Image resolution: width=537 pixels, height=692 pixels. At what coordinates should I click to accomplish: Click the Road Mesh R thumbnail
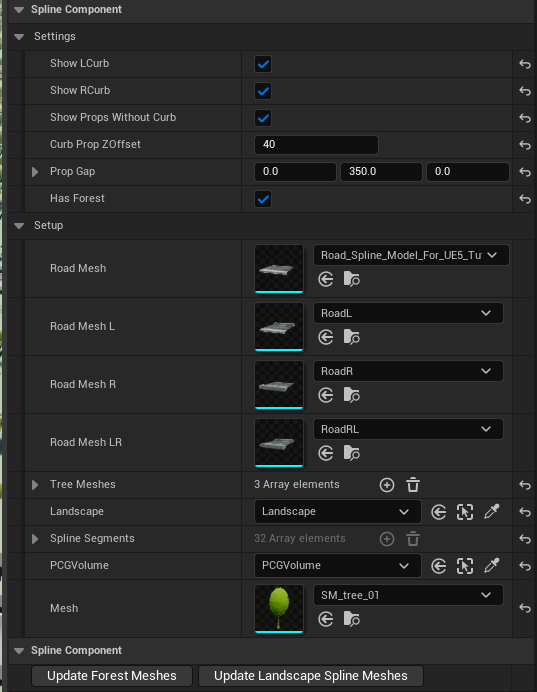coord(279,384)
